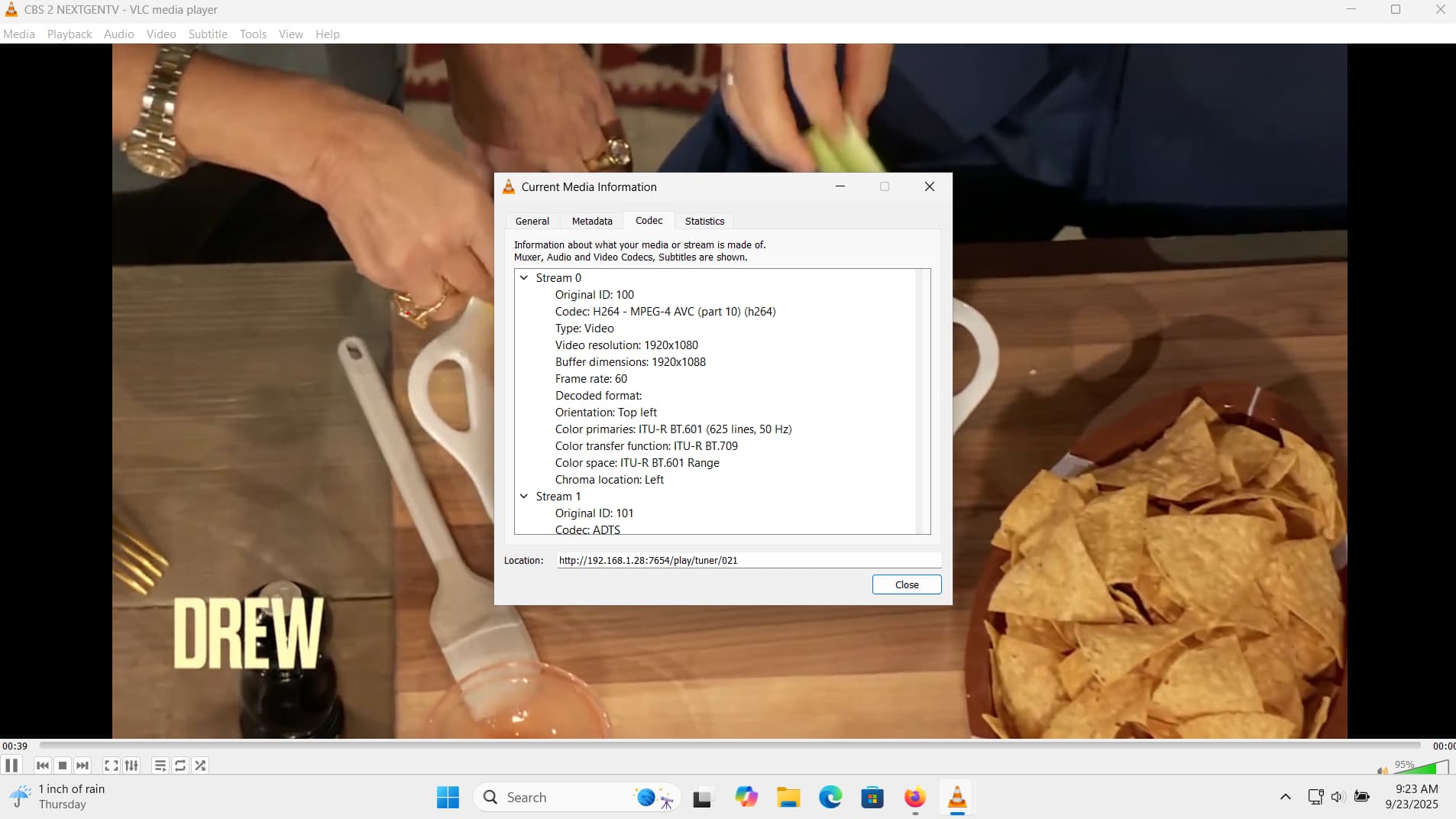This screenshot has width=1456, height=819.
Task: Switch to the Statistics tab
Action: pyautogui.click(x=704, y=222)
